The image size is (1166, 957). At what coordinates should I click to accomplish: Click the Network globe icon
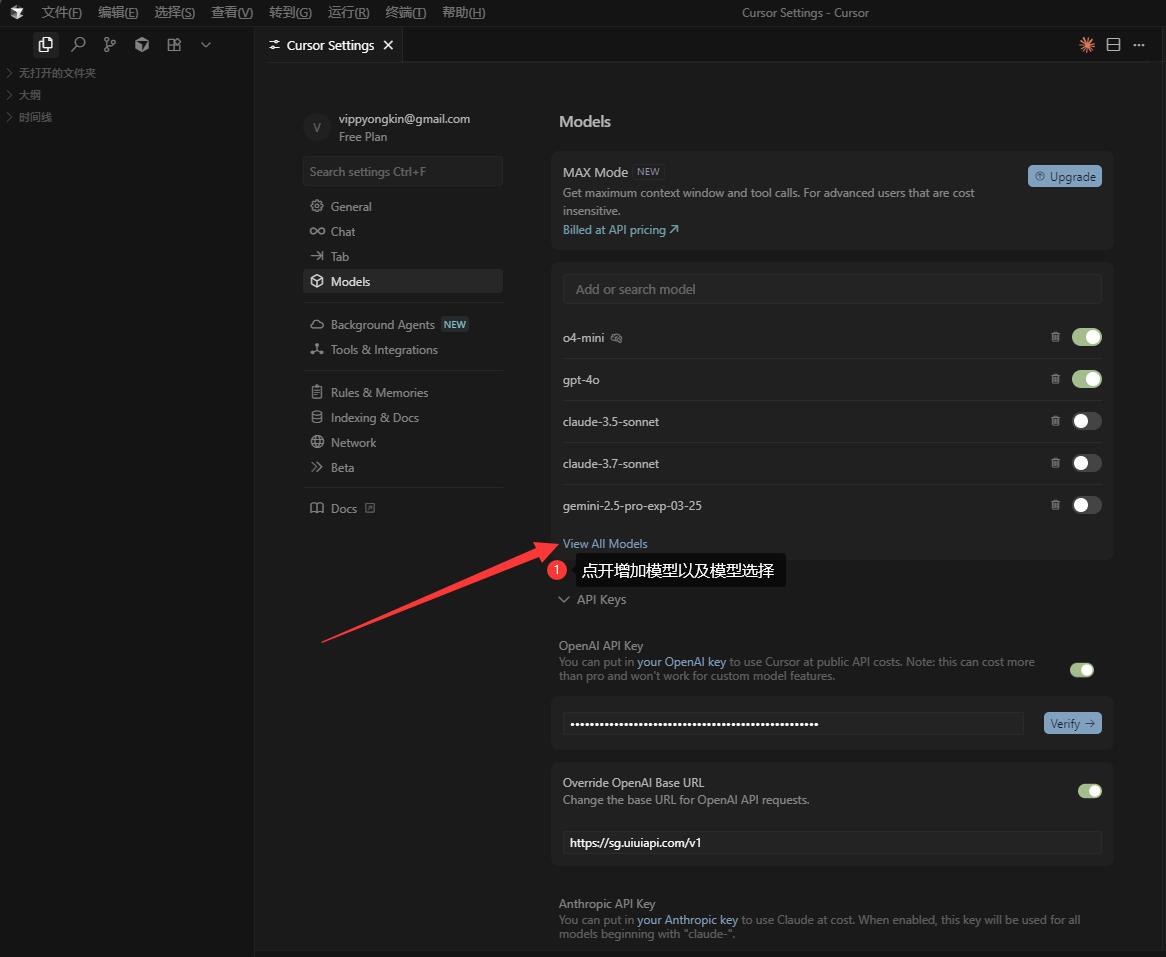point(317,442)
